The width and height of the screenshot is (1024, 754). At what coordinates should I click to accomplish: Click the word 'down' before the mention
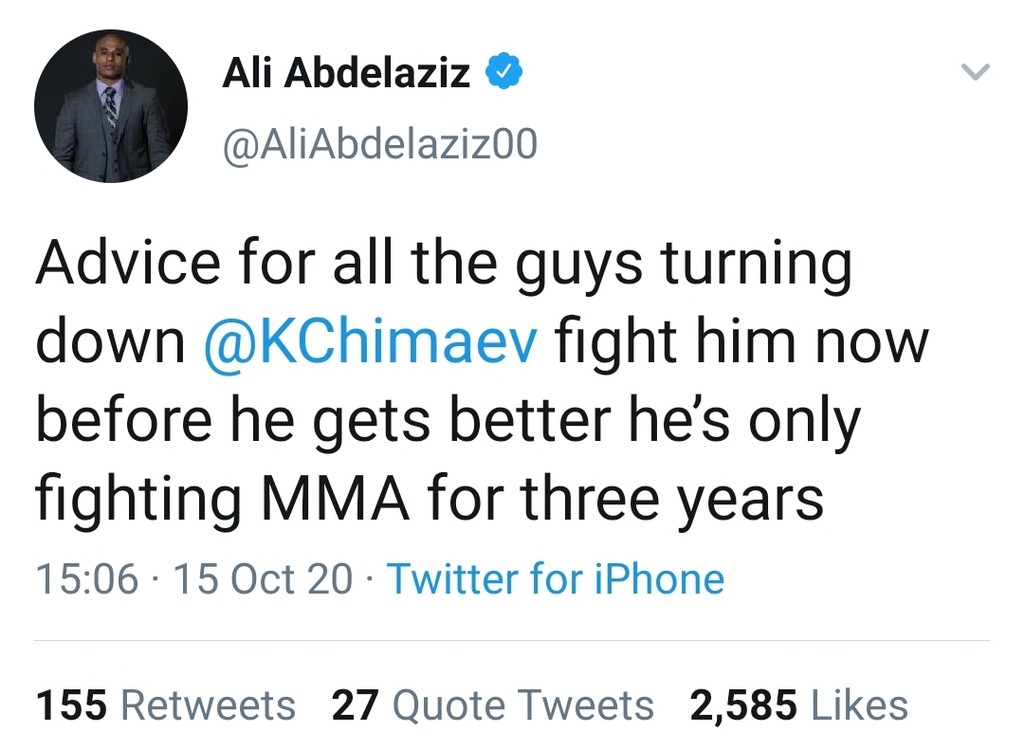pyautogui.click(x=111, y=341)
